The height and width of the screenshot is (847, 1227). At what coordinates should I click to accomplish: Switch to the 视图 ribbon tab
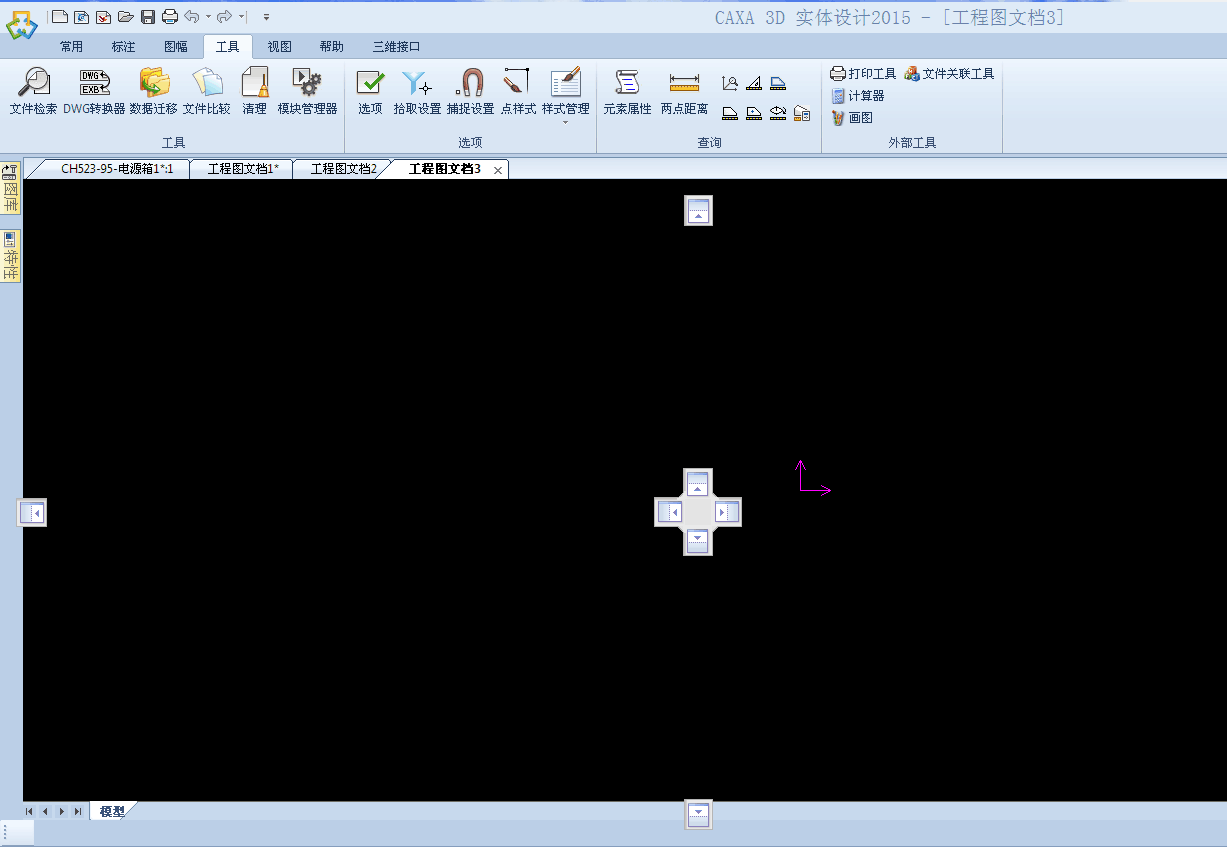pos(280,46)
